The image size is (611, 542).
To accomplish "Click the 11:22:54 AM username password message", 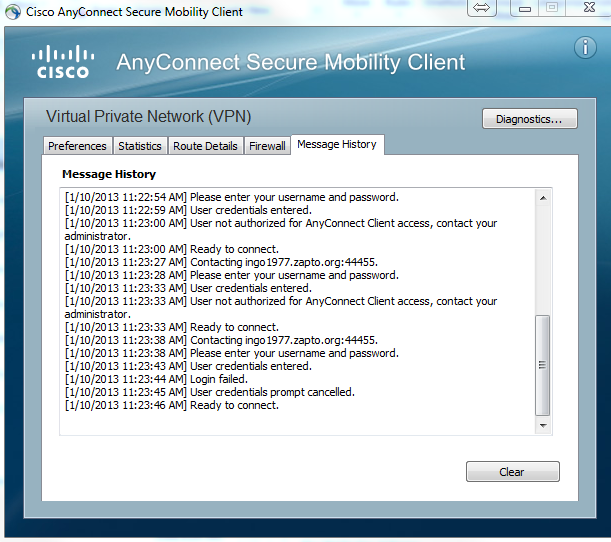I will [231, 197].
